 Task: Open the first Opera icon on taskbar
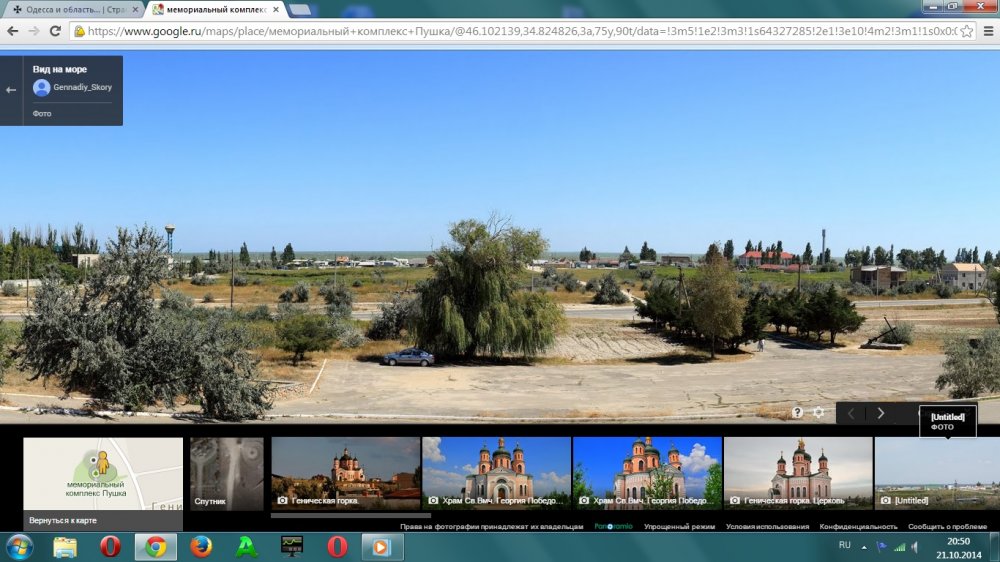pos(110,547)
